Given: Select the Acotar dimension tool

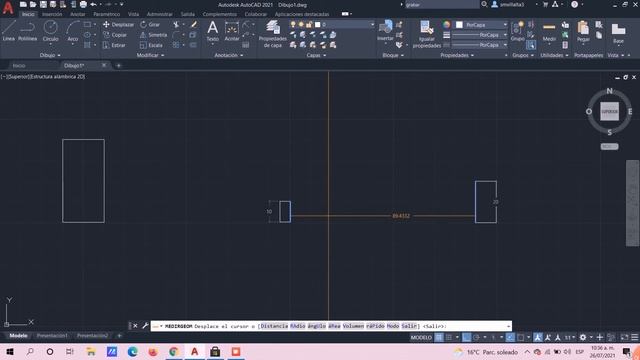Looking at the screenshot, I should click(x=232, y=31).
